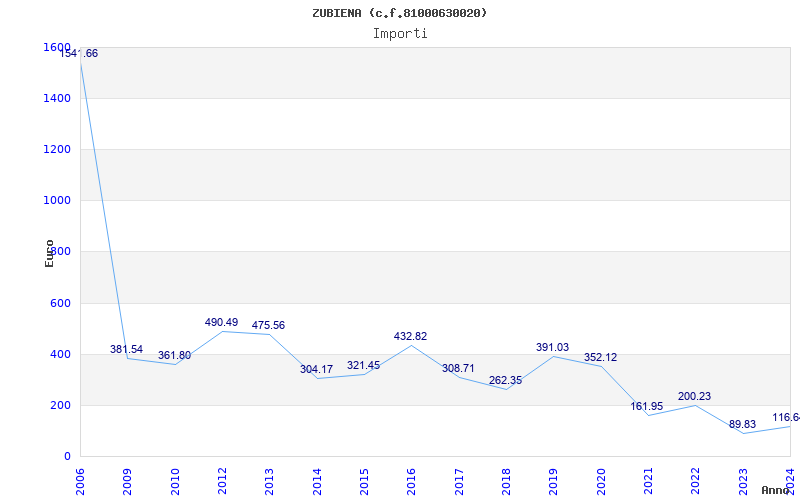Click the x-axis year 2017
This screenshot has width=800, height=500.
459,482
